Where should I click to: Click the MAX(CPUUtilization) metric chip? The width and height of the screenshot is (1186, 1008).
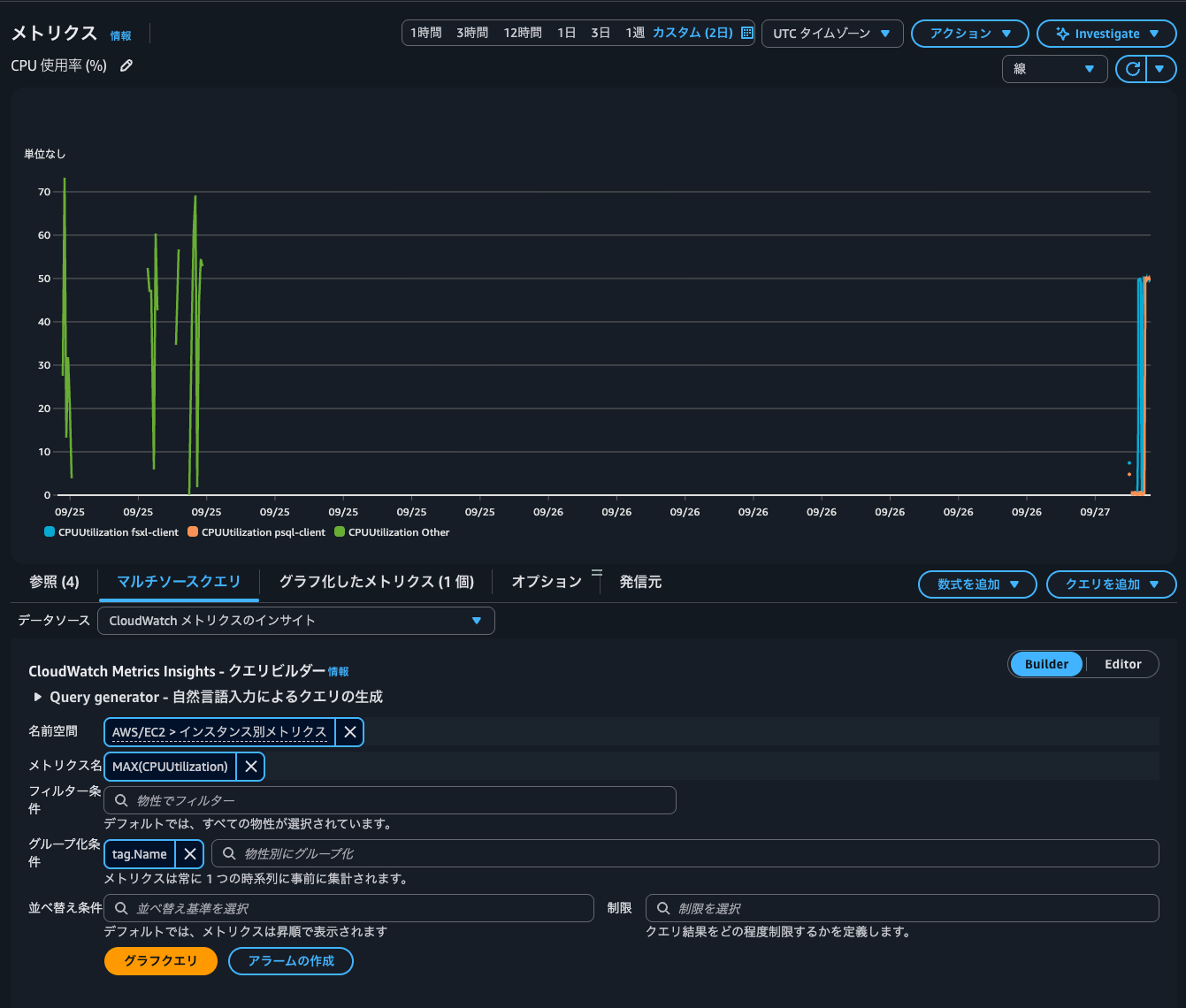tap(170, 767)
